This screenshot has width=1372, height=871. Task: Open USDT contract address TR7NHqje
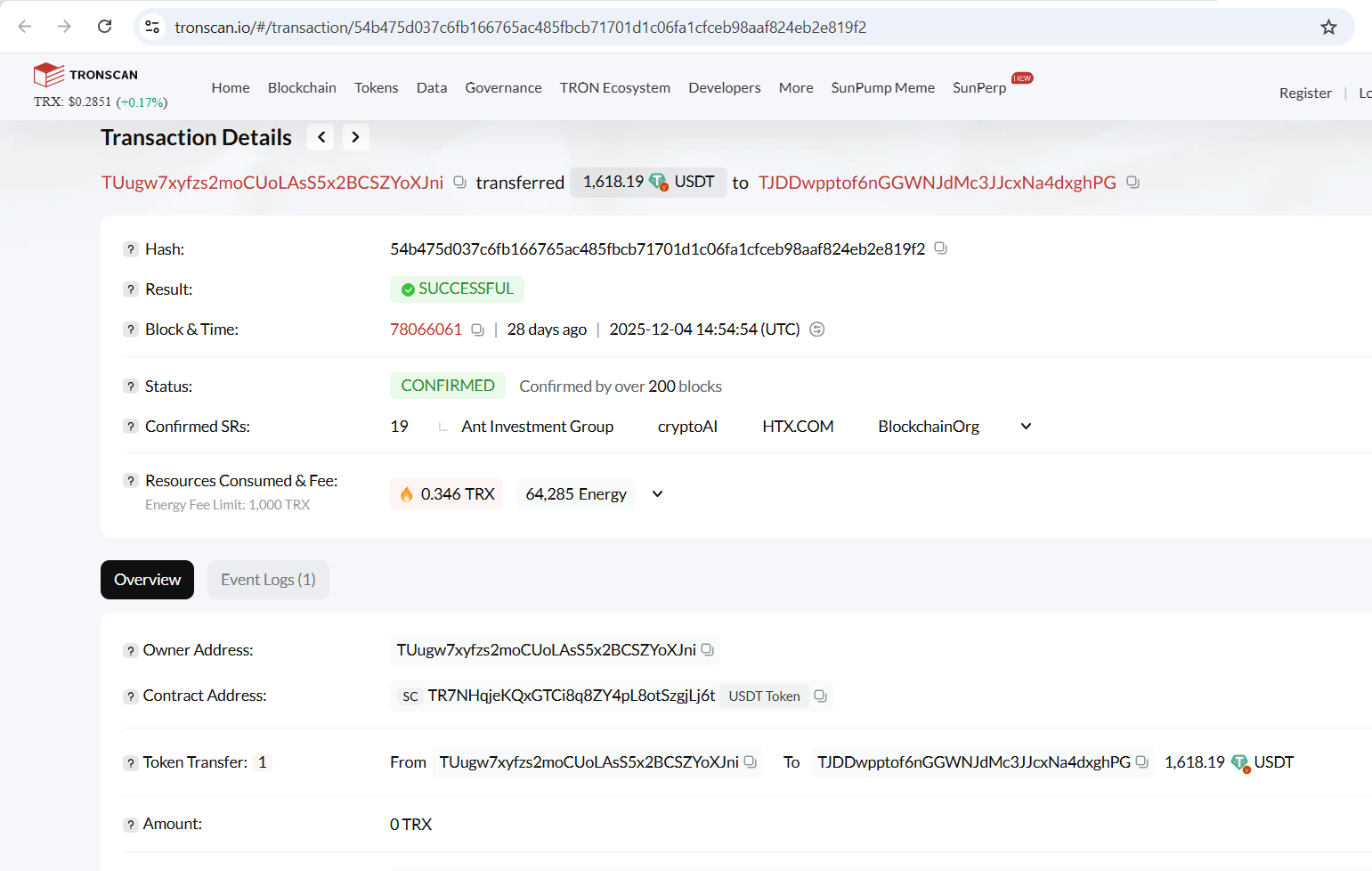[x=571, y=696]
